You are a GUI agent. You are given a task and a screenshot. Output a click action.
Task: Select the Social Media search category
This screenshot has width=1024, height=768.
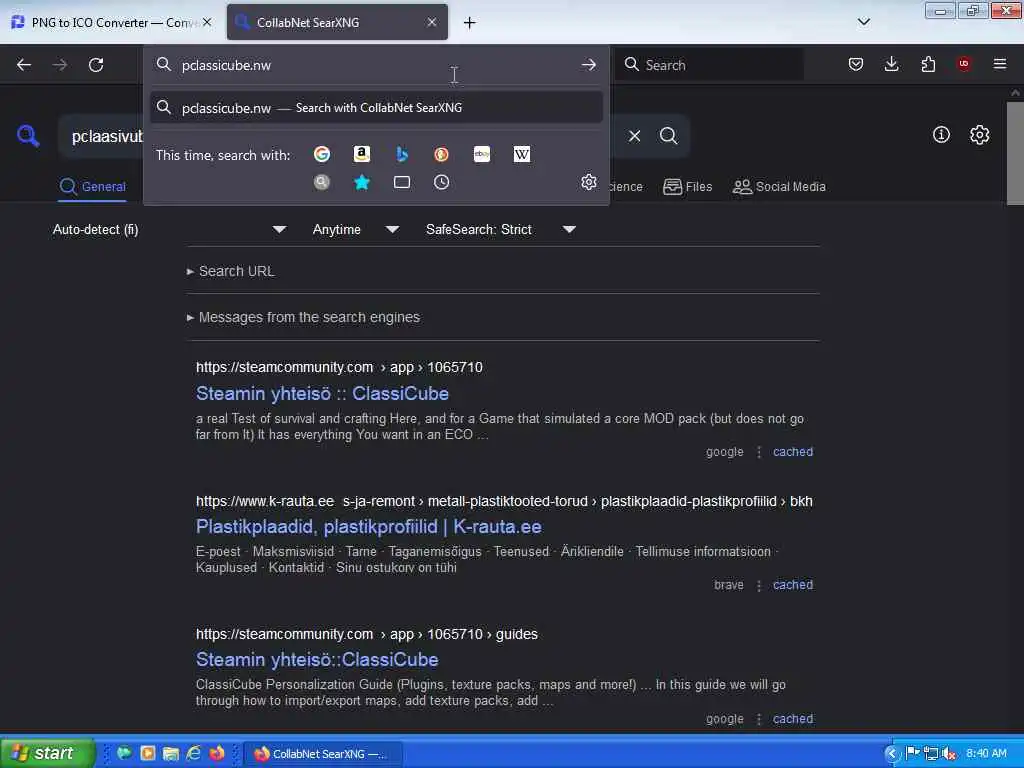click(779, 187)
